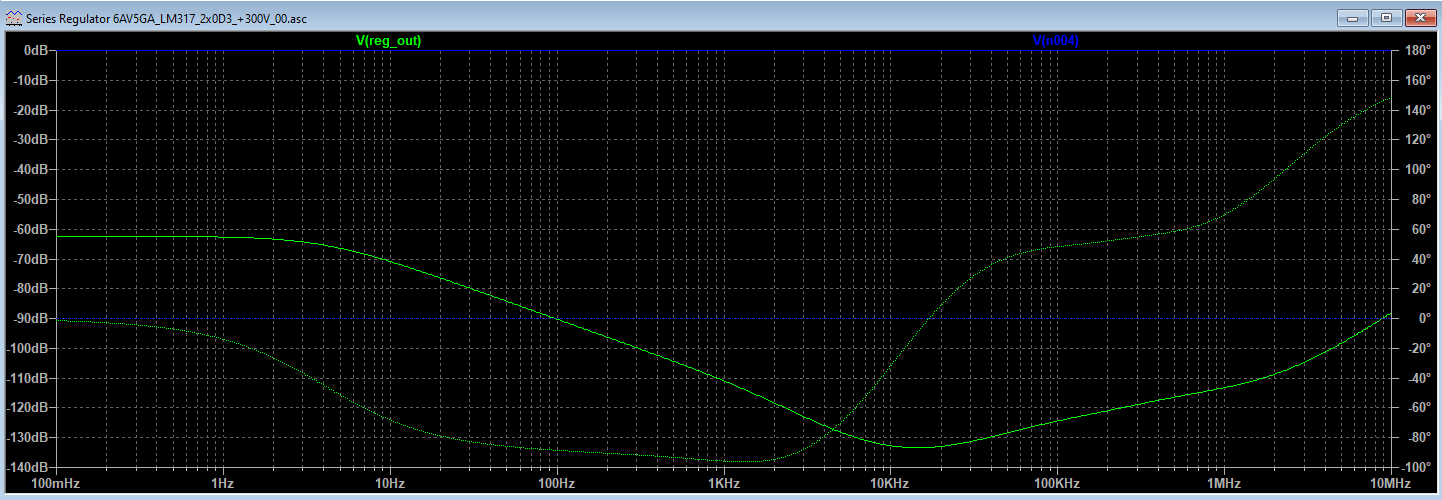This screenshot has height=500, width=1442.
Task: Click the -30dB magnitude axis label
Action: coord(31,140)
